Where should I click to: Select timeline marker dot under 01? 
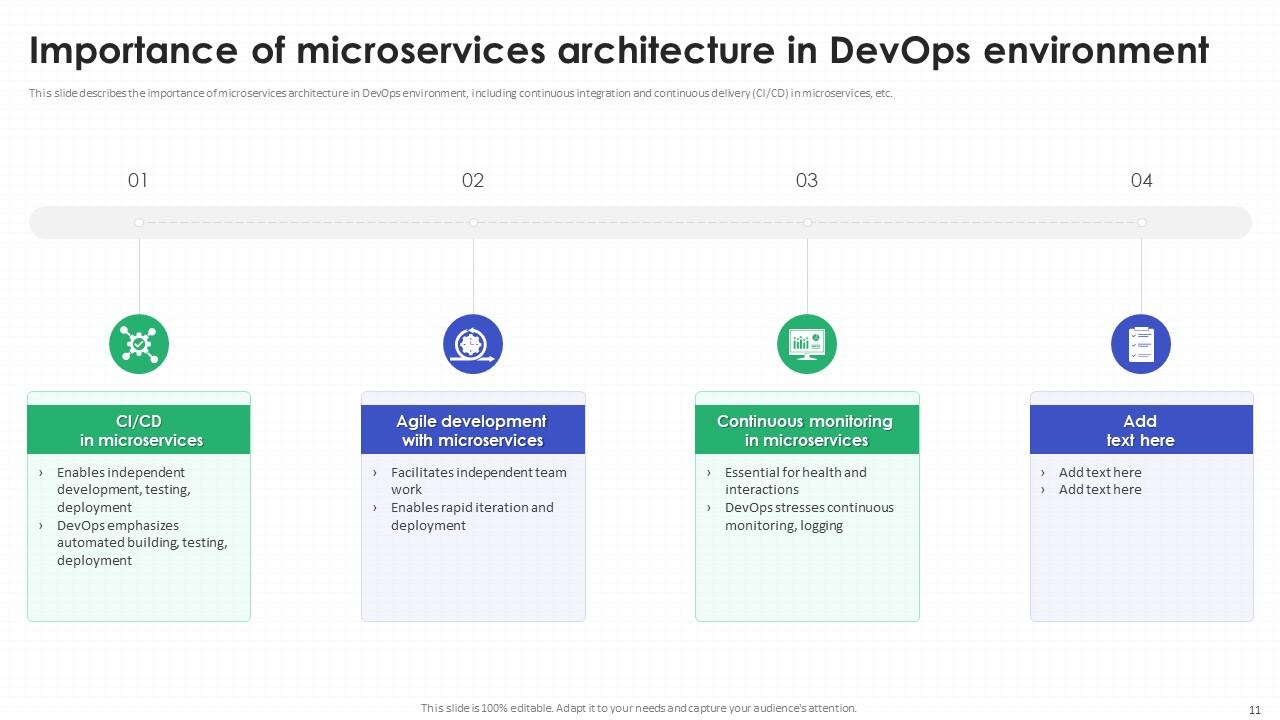[138, 222]
